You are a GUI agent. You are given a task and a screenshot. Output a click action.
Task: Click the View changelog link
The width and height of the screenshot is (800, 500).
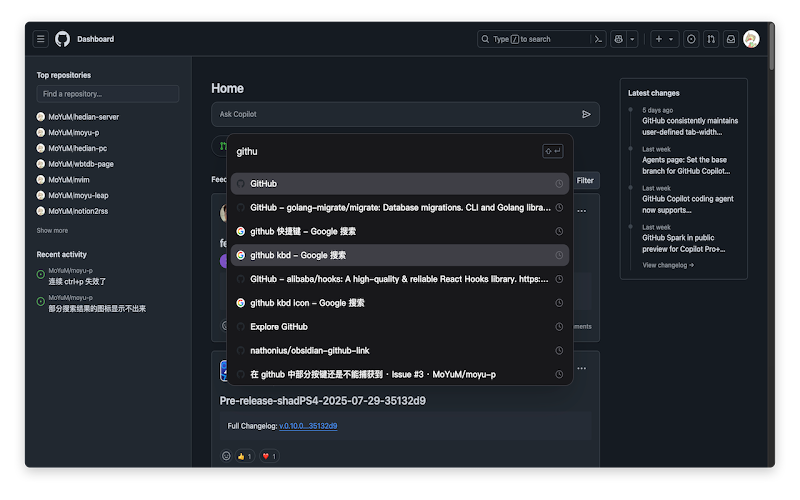pos(668,265)
